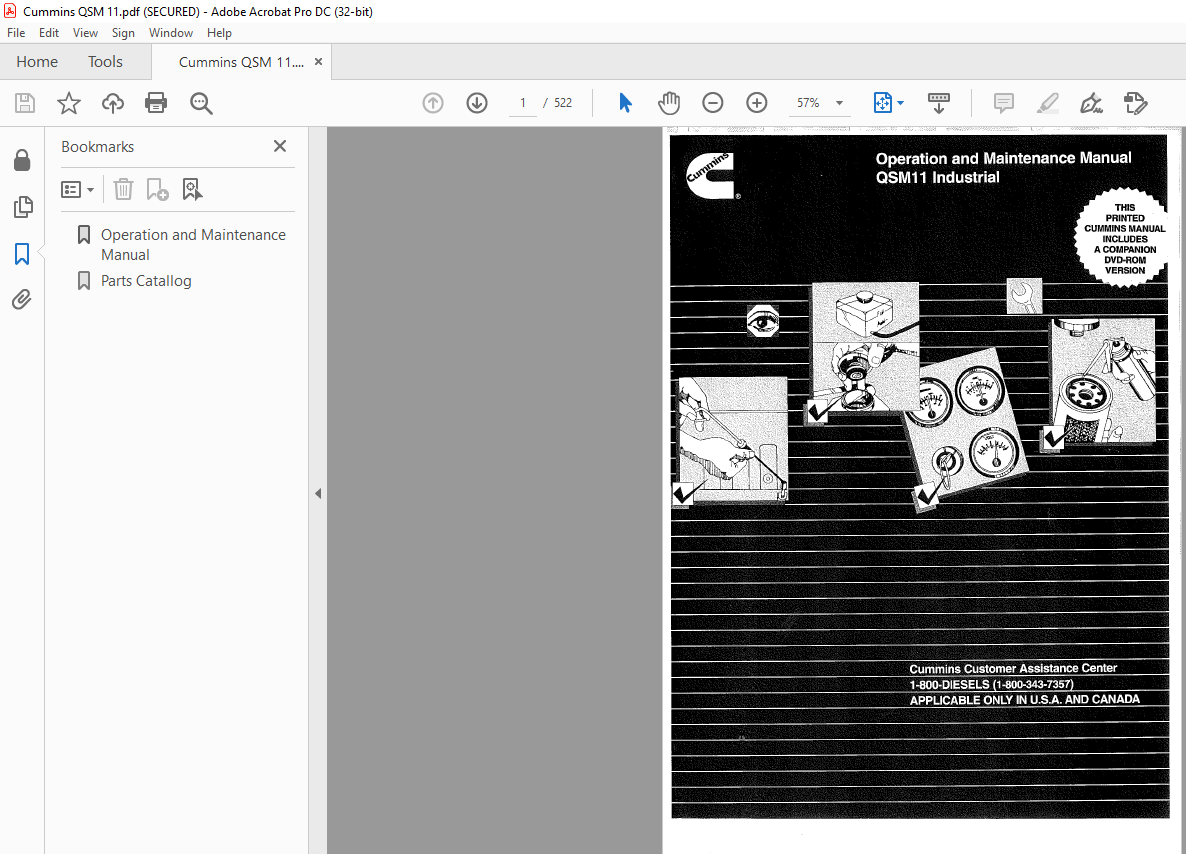Open the zoom percentage dropdown
The height and width of the screenshot is (854, 1186).
click(840, 103)
